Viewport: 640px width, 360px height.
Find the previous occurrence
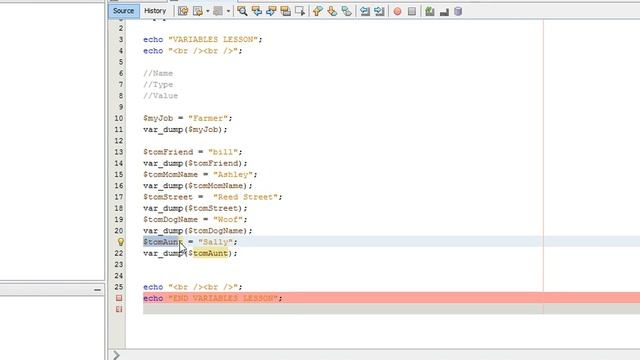pyautogui.click(x=257, y=11)
